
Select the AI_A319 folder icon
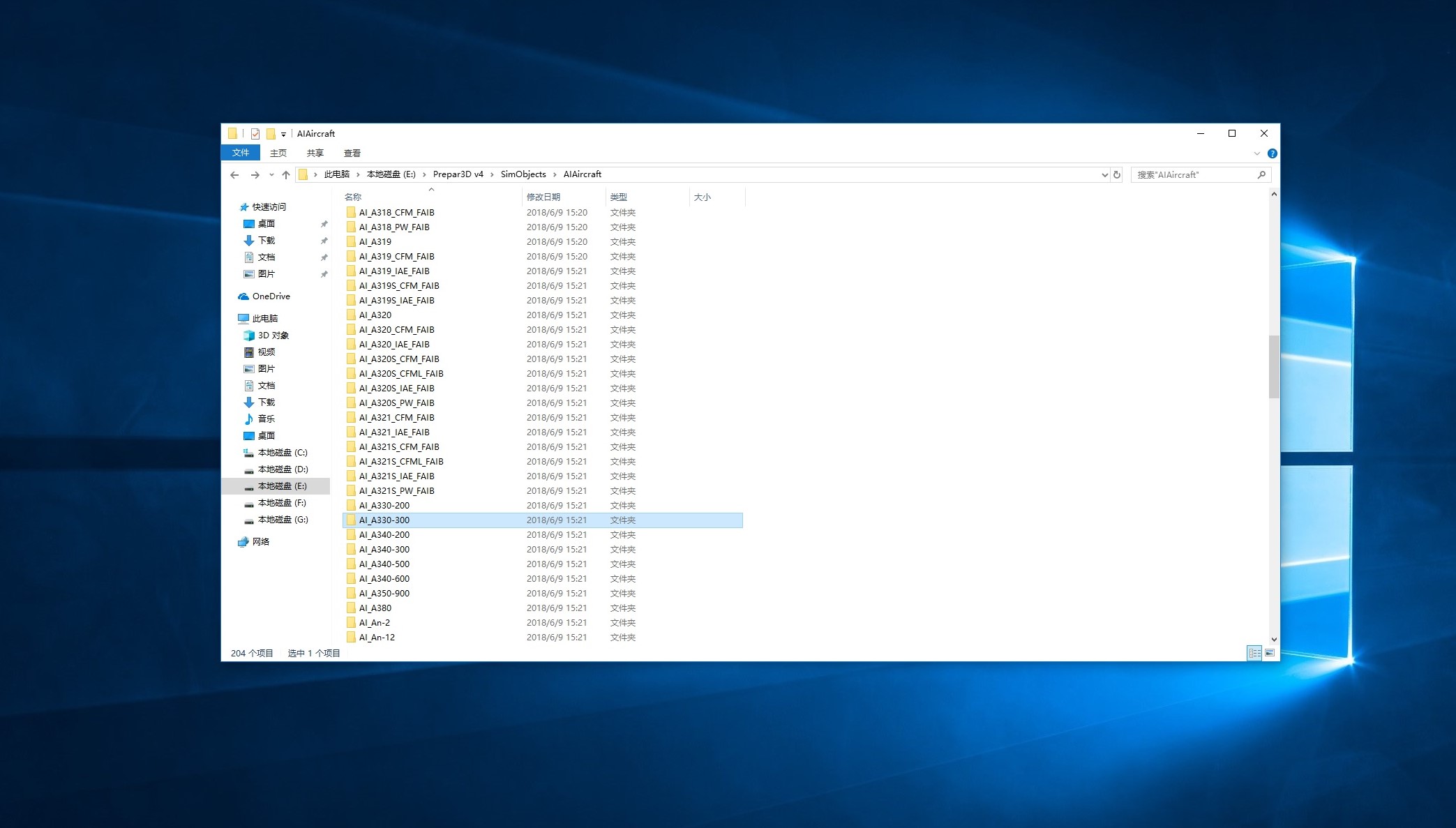pyautogui.click(x=351, y=241)
